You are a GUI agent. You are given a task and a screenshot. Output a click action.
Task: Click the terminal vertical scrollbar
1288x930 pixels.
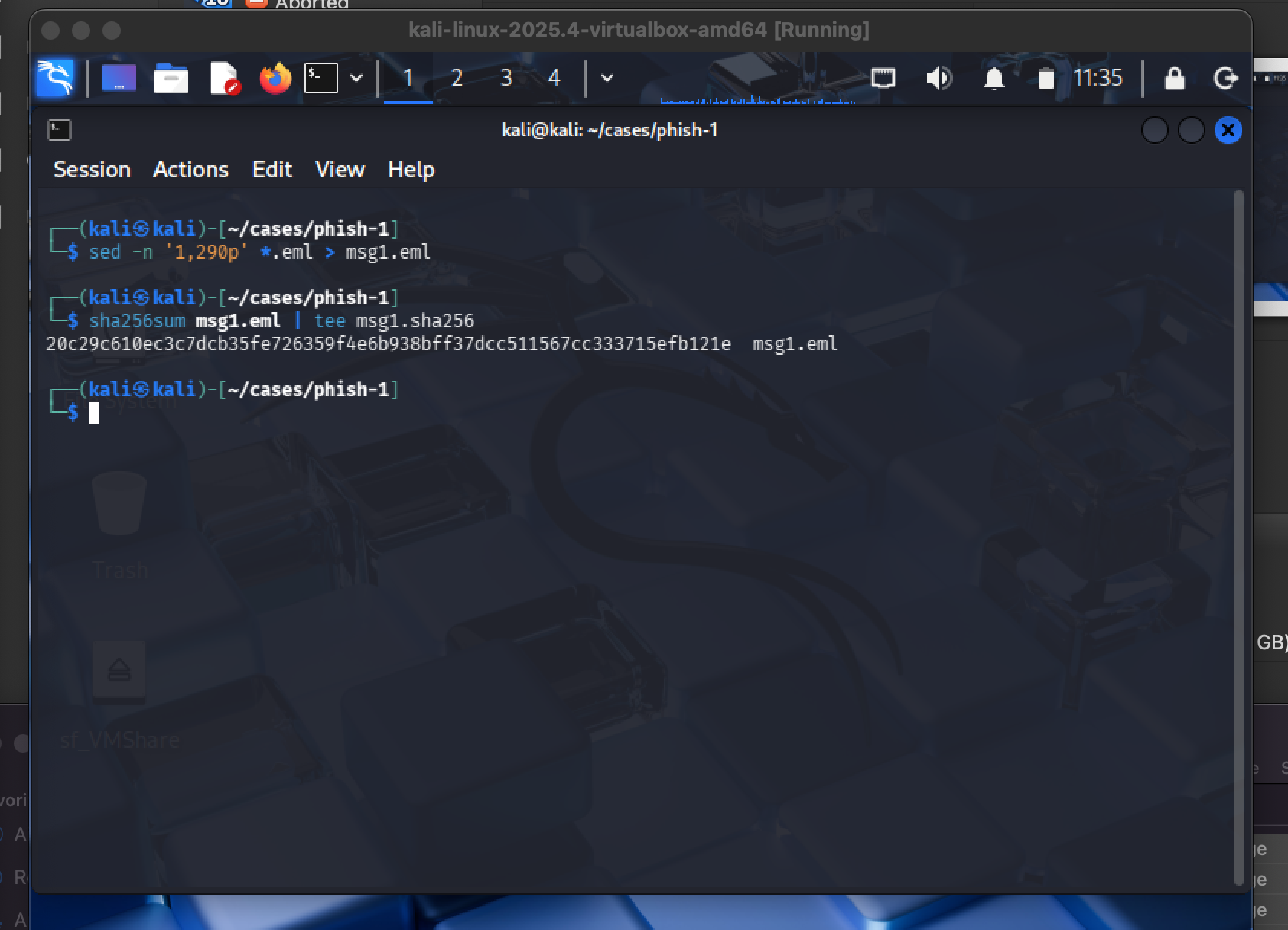pyautogui.click(x=1239, y=535)
